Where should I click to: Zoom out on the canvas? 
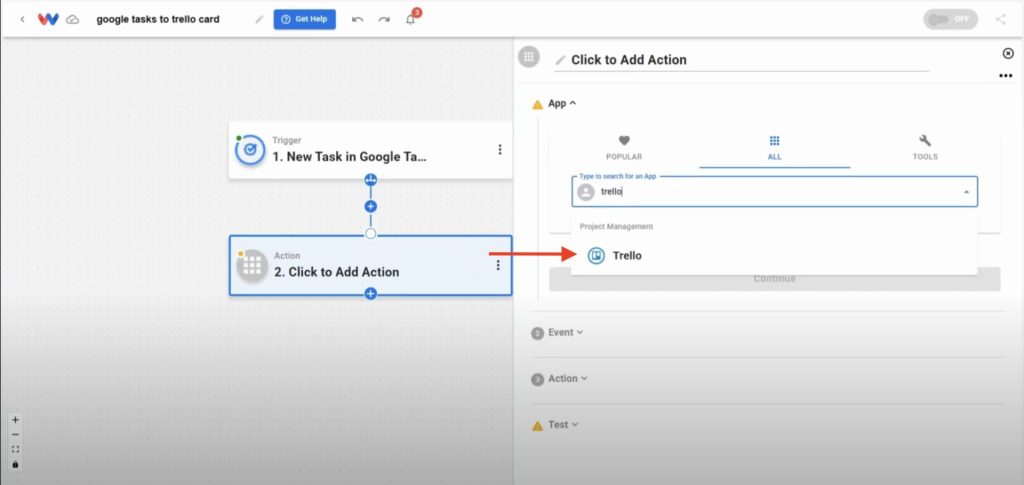(16, 435)
